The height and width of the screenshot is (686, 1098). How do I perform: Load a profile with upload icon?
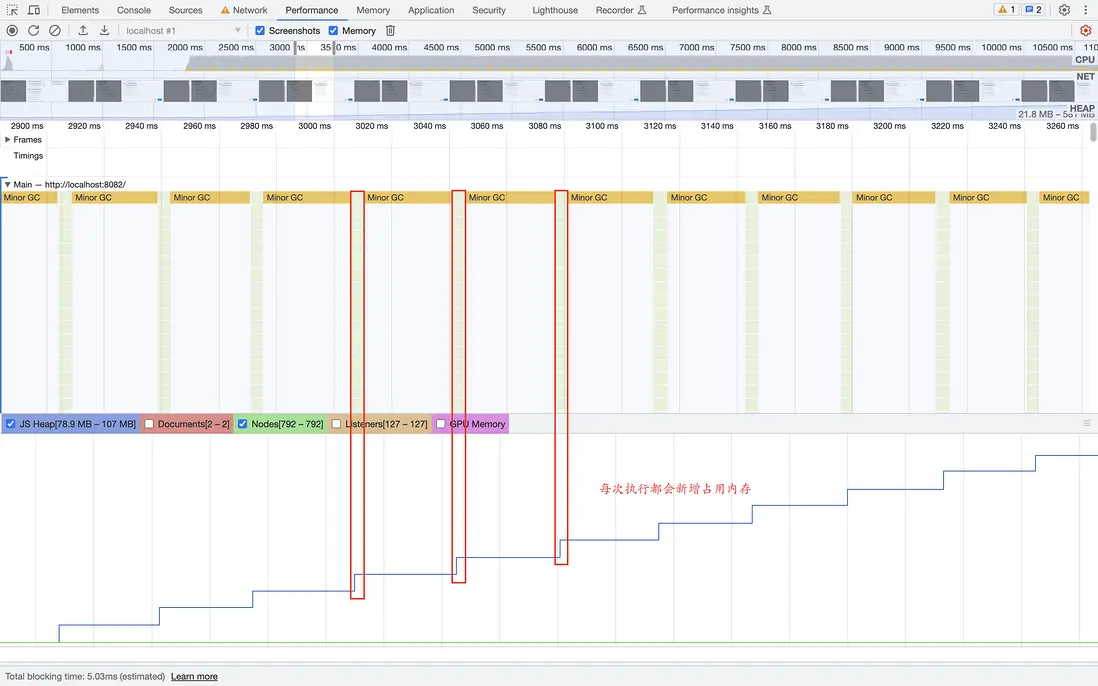83,30
